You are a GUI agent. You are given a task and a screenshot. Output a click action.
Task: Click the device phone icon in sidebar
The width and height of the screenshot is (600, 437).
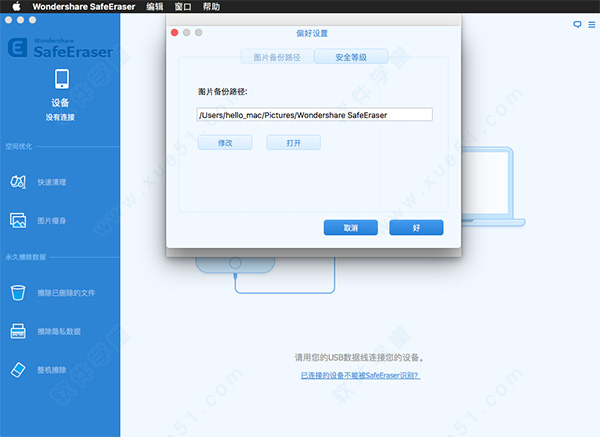click(60, 79)
